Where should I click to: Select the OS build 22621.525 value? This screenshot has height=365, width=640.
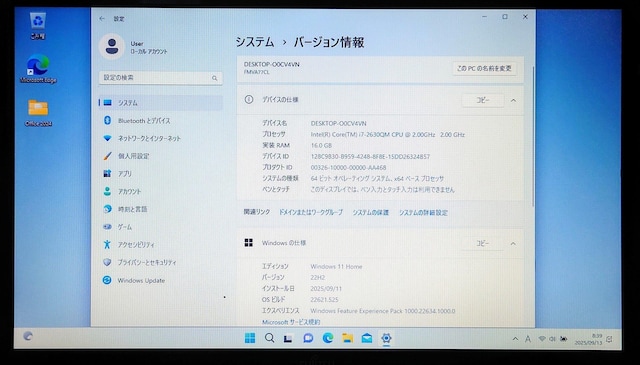324,300
